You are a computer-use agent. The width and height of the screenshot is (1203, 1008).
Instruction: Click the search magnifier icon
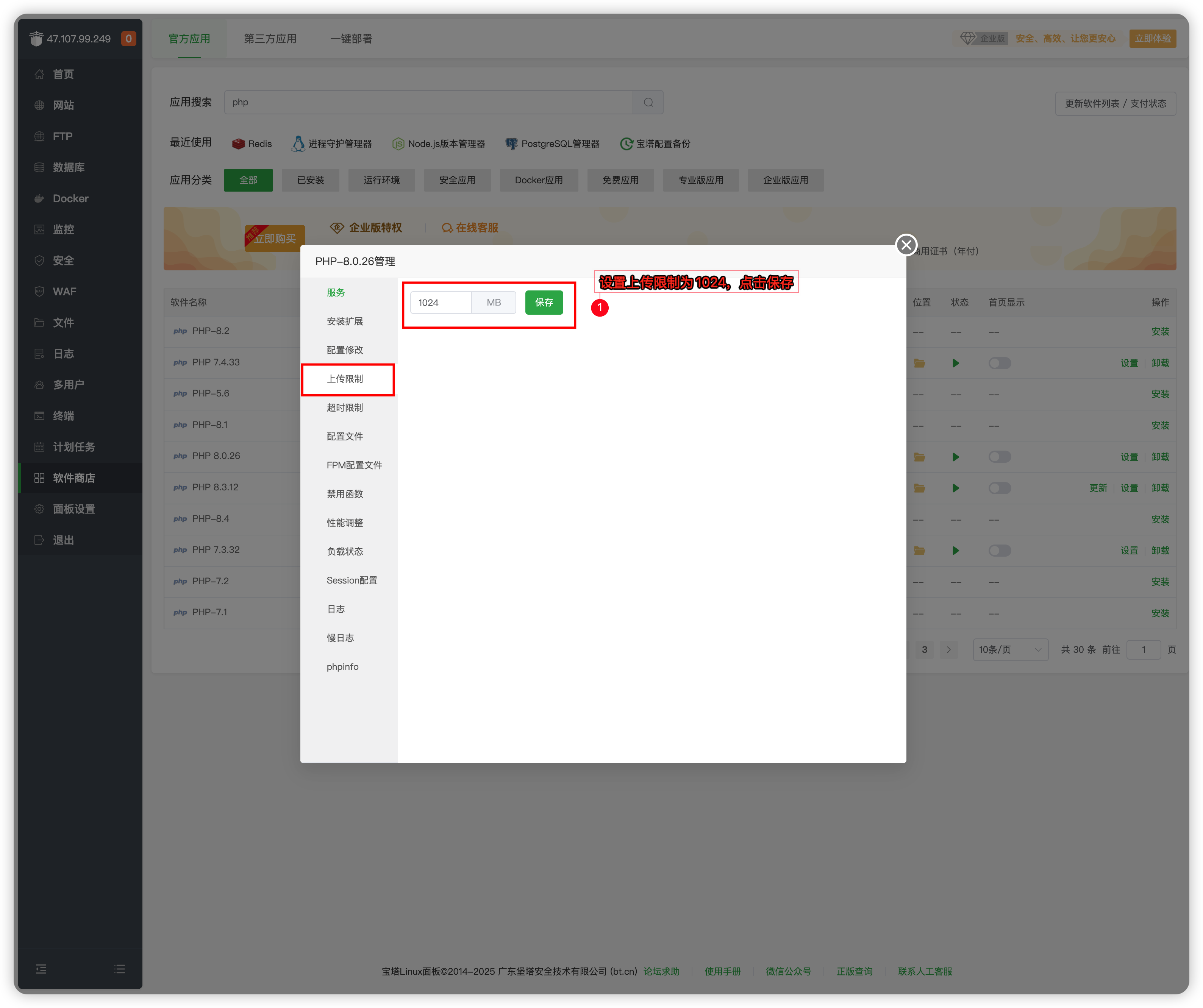point(648,103)
